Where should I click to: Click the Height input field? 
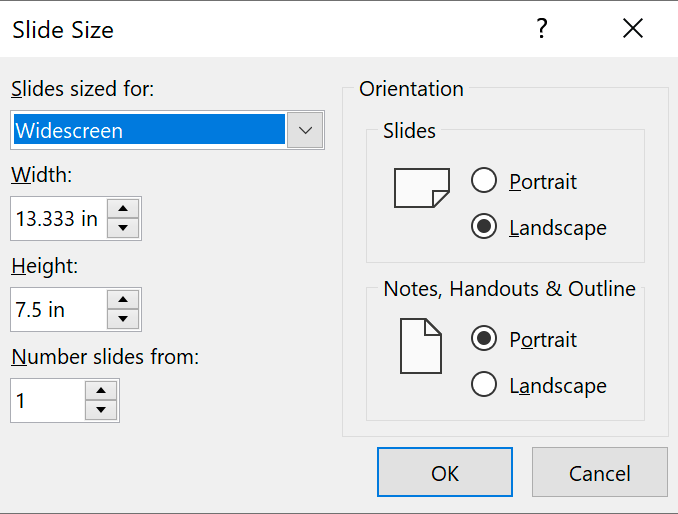click(x=58, y=309)
